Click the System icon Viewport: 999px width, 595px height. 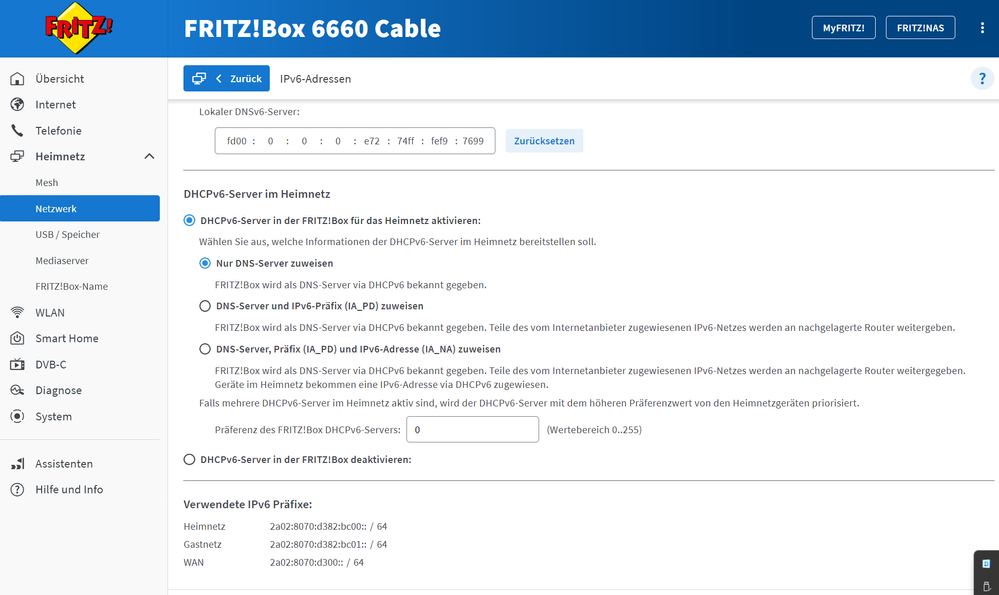point(17,417)
